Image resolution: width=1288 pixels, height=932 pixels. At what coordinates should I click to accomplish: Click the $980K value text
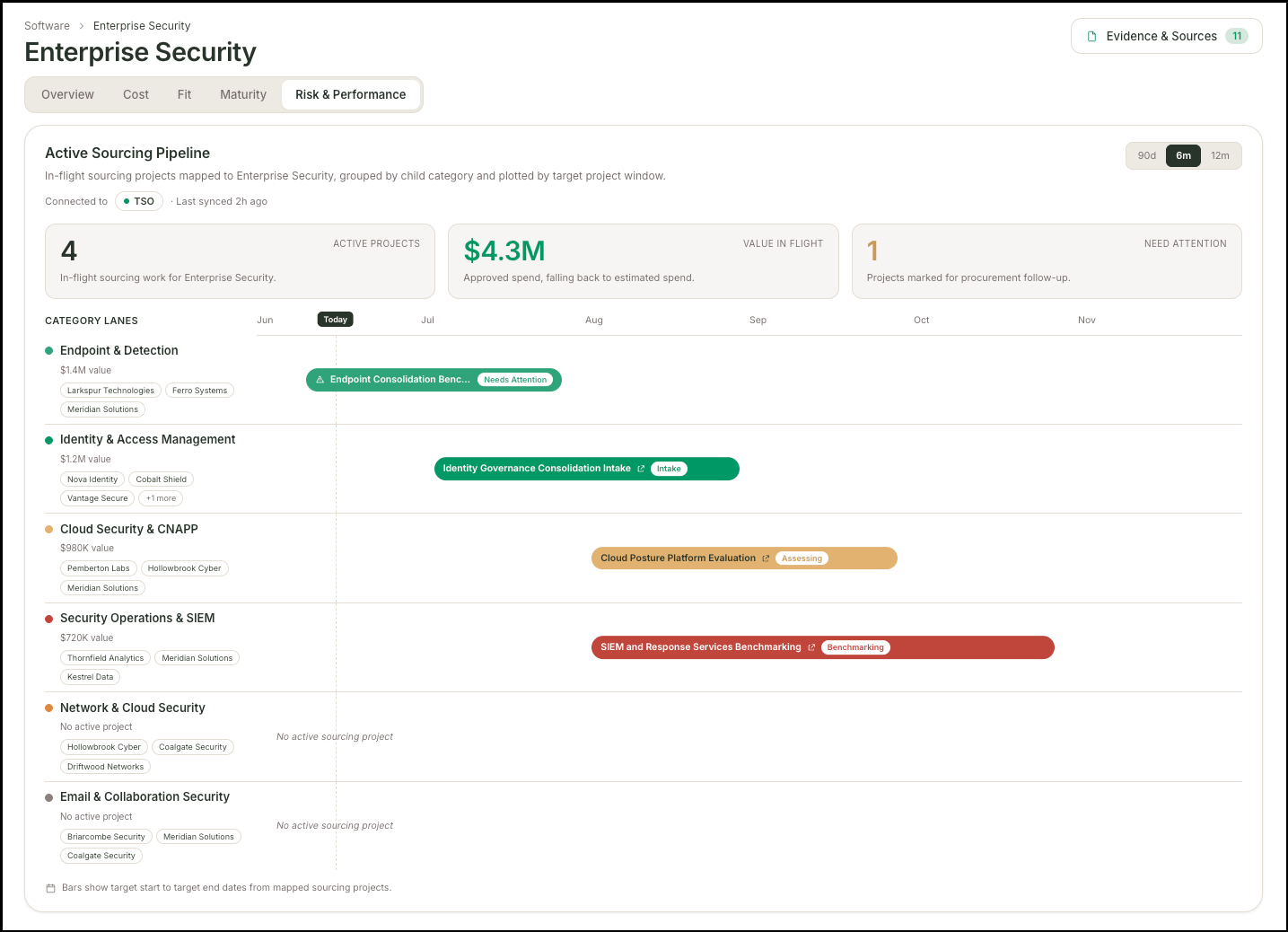point(87,549)
